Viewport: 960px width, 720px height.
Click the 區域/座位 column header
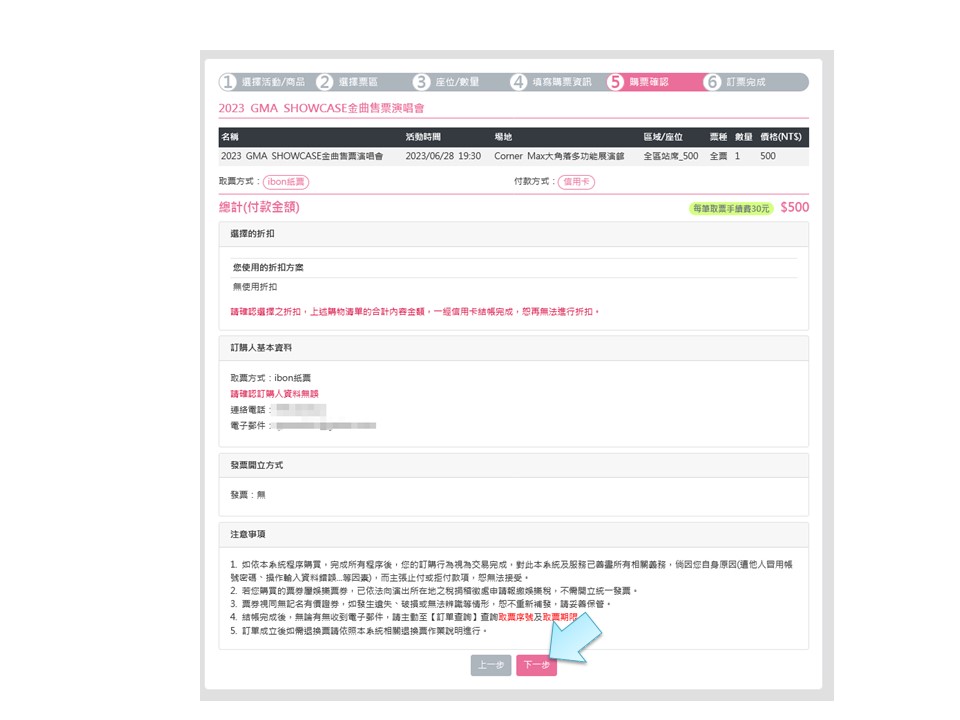click(x=663, y=137)
